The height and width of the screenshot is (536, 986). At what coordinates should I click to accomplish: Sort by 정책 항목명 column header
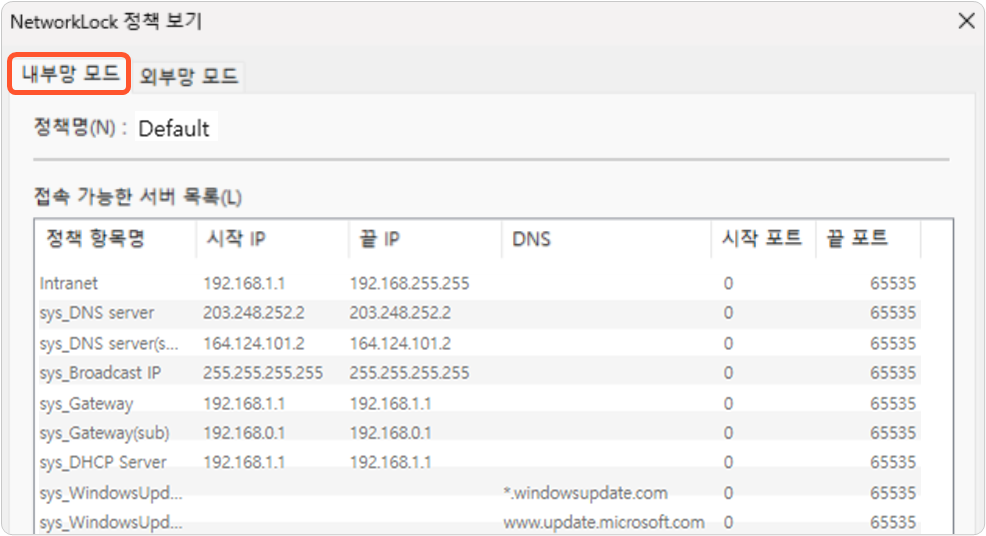[x=115, y=238]
